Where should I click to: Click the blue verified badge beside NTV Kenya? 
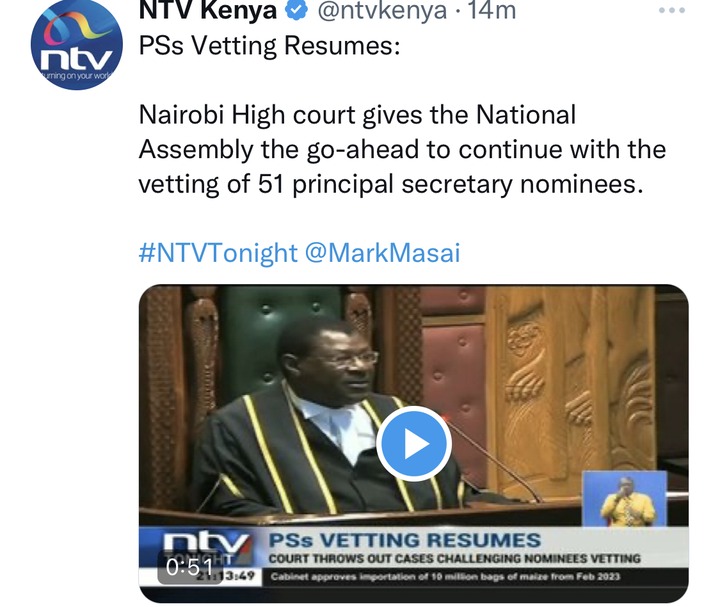[x=297, y=10]
